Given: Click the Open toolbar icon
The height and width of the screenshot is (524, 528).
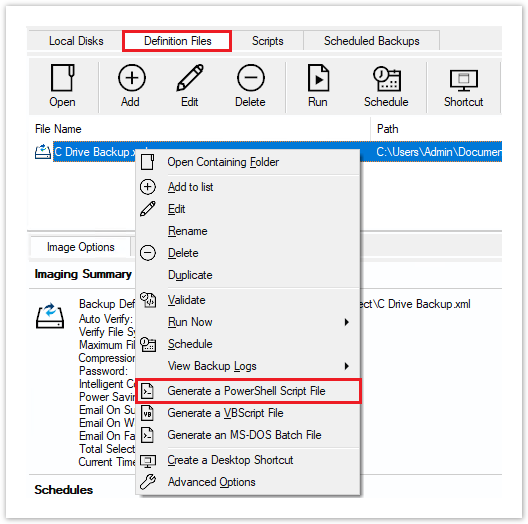Looking at the screenshot, I should [62, 78].
